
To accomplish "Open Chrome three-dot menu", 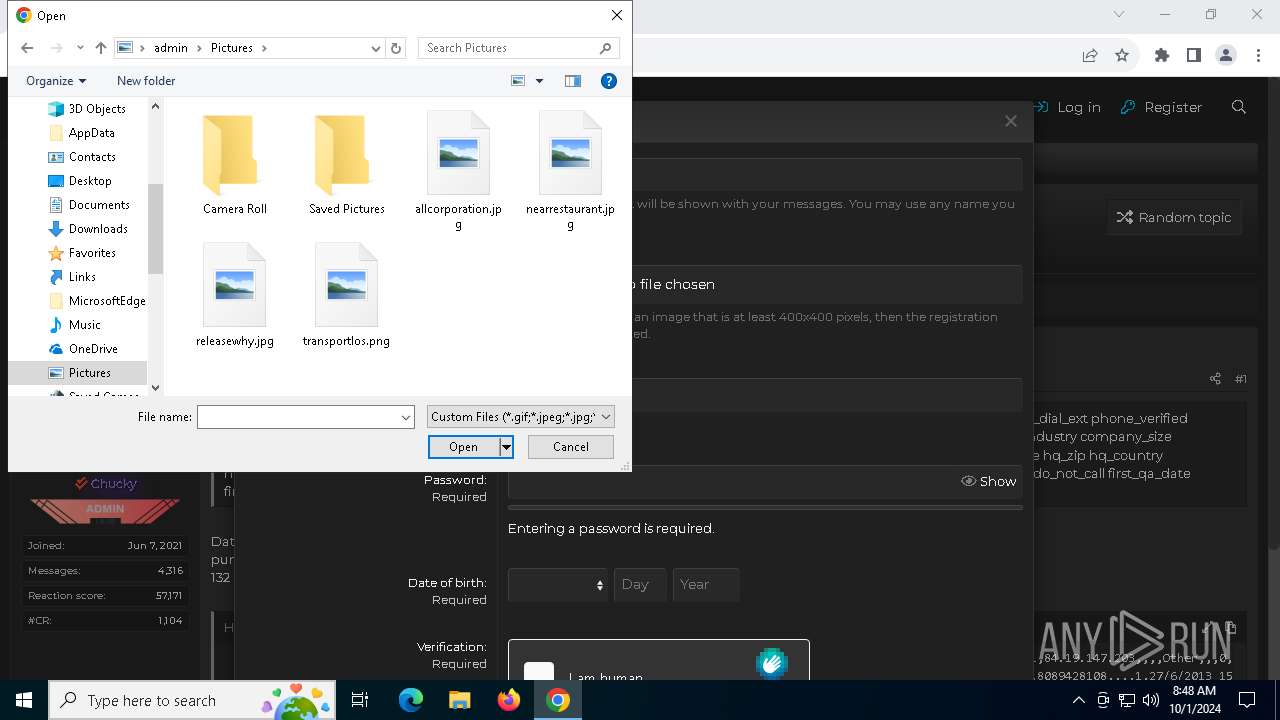I will coord(1257,56).
